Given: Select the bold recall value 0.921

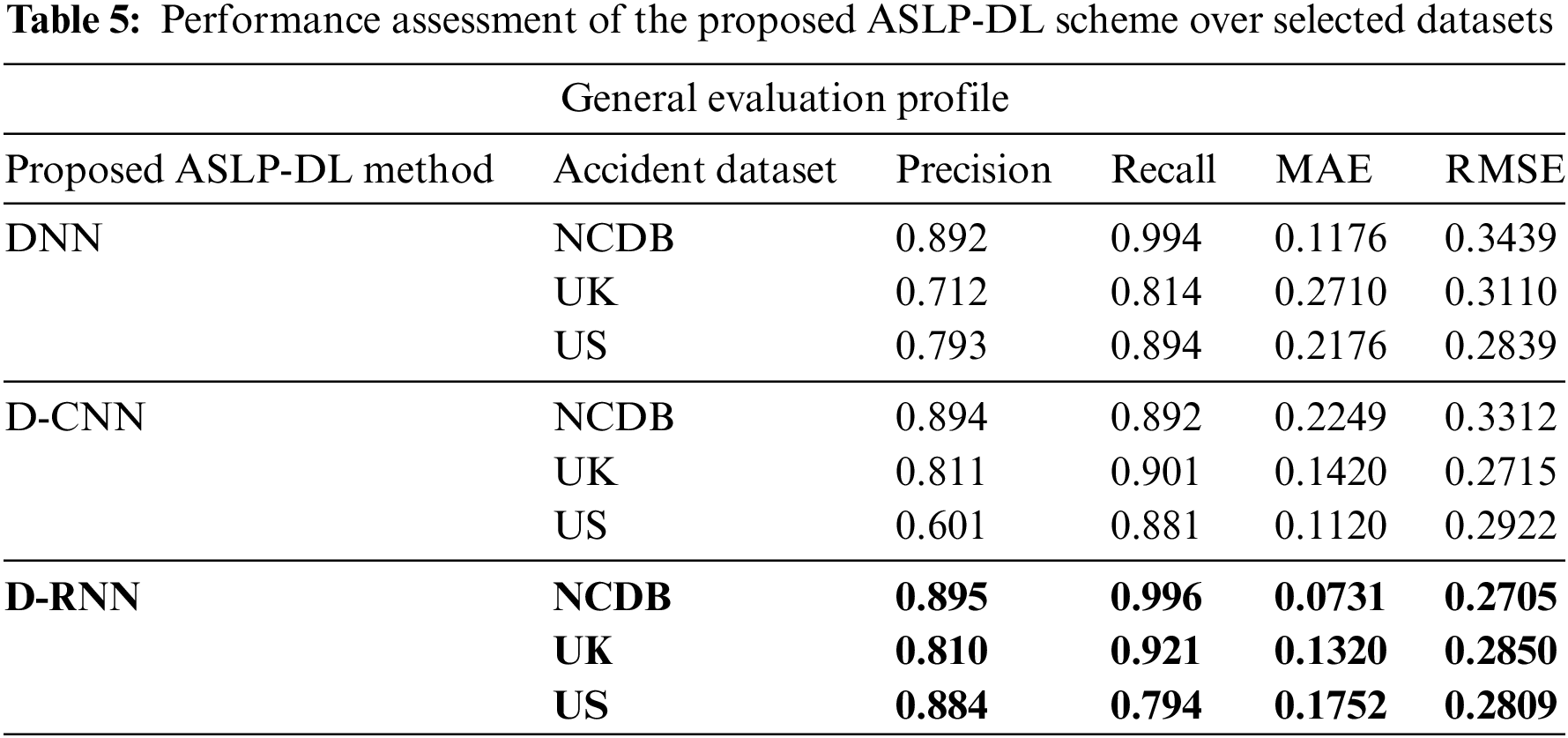Looking at the screenshot, I should 1156,652.
